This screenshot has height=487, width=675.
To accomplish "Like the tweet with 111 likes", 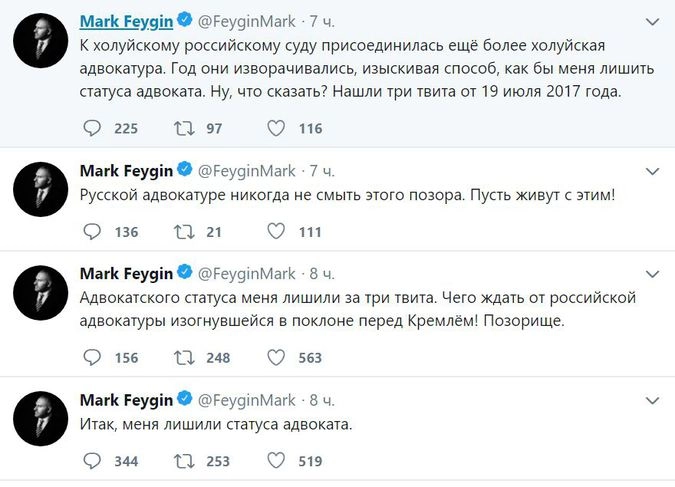I will point(276,232).
